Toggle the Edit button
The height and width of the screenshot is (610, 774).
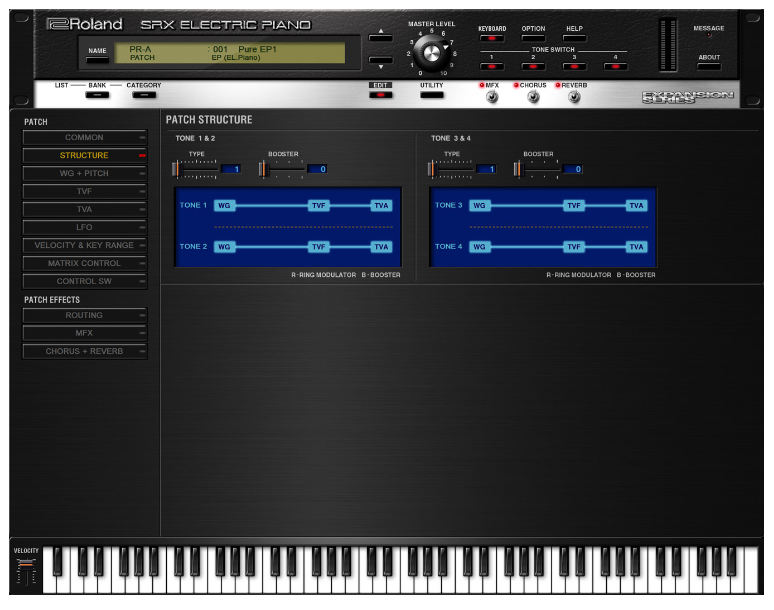click(x=381, y=95)
